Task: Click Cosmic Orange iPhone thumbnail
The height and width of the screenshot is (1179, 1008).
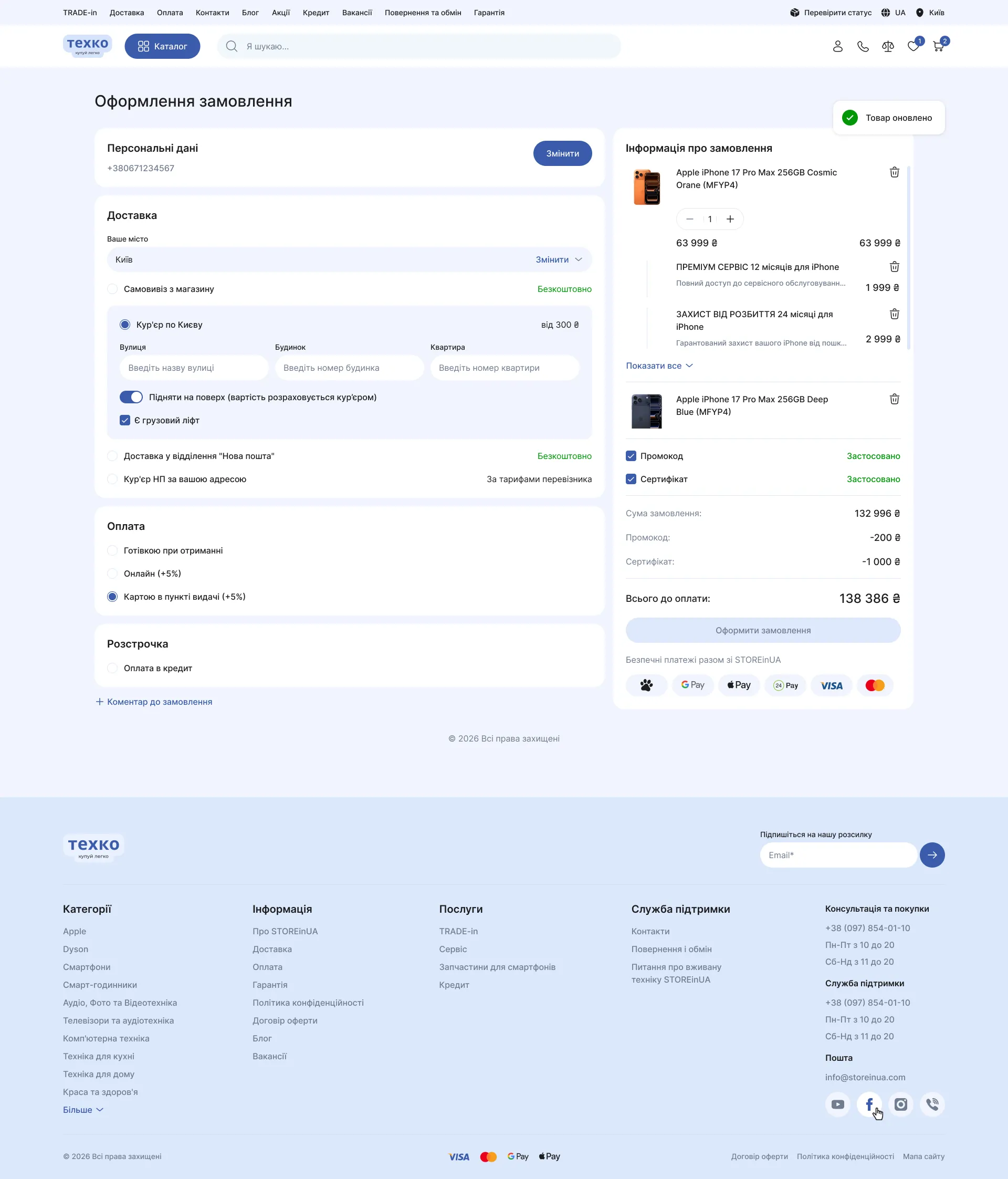Action: [647, 186]
